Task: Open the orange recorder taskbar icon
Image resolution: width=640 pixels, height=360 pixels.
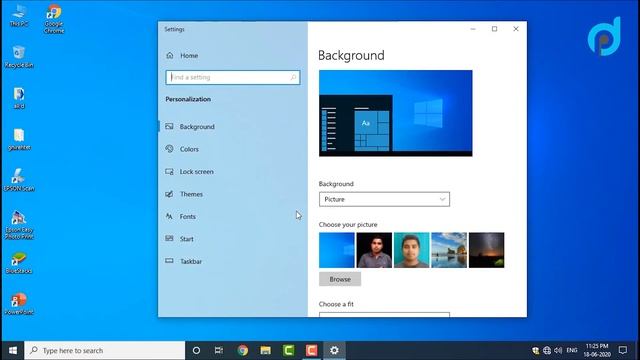Action: [311, 350]
